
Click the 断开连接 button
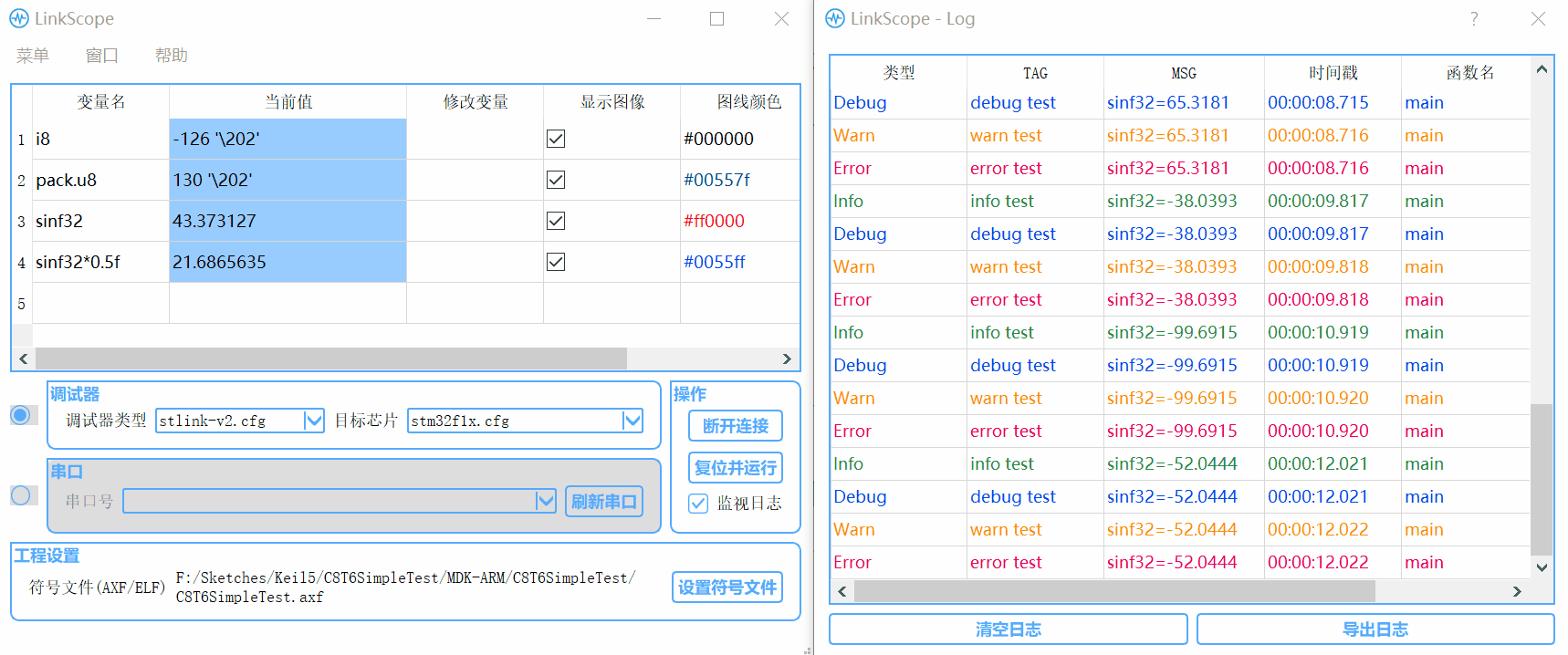[736, 426]
